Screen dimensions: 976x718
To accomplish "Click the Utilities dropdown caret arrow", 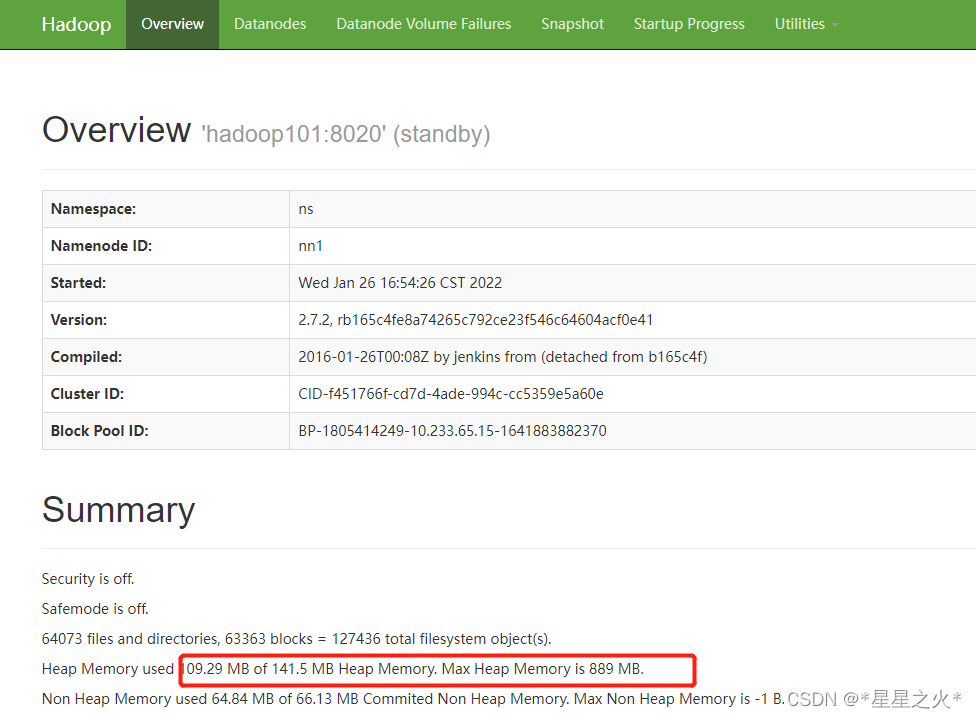I will [835, 26].
